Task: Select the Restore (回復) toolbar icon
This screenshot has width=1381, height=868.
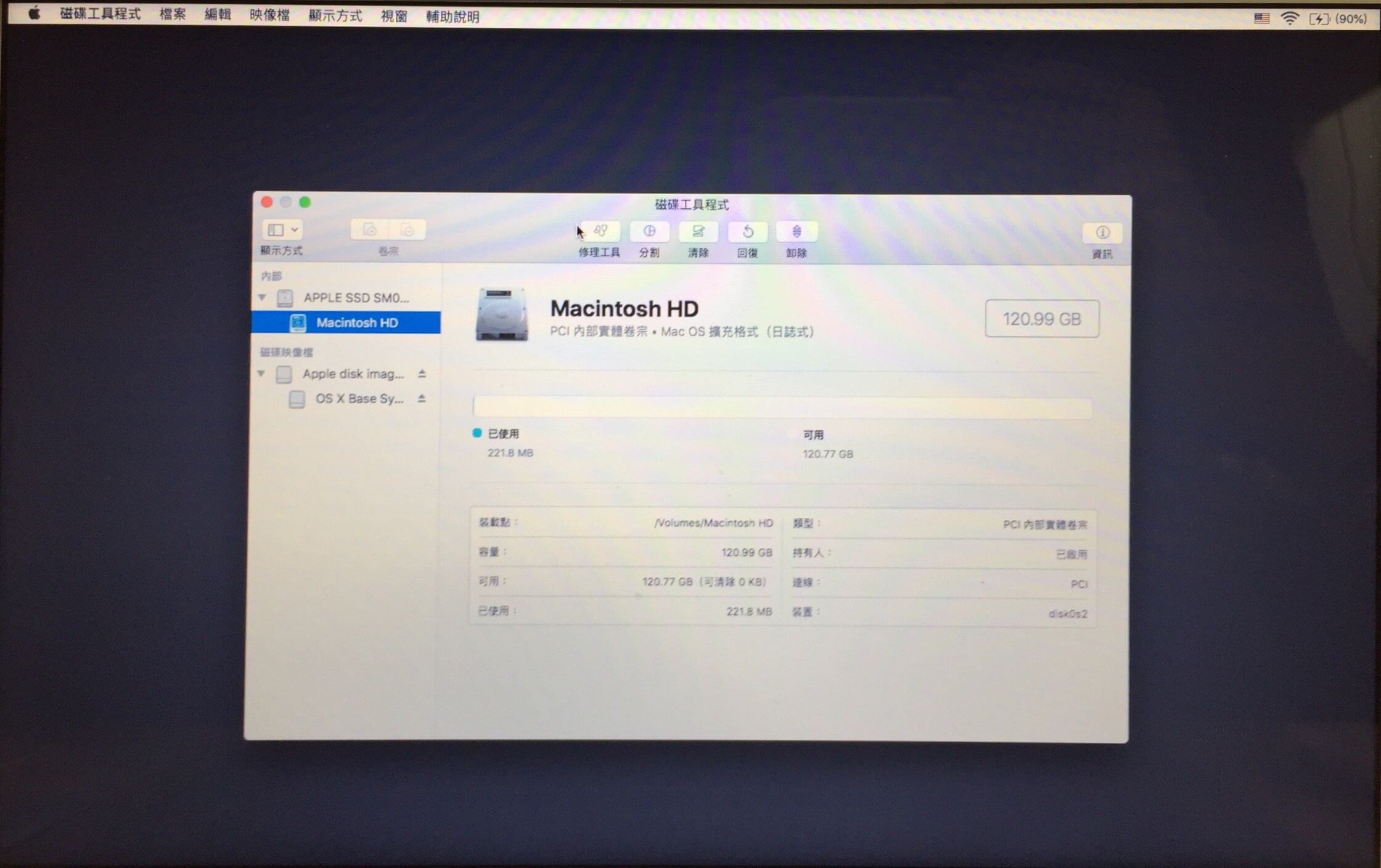Action: (747, 232)
